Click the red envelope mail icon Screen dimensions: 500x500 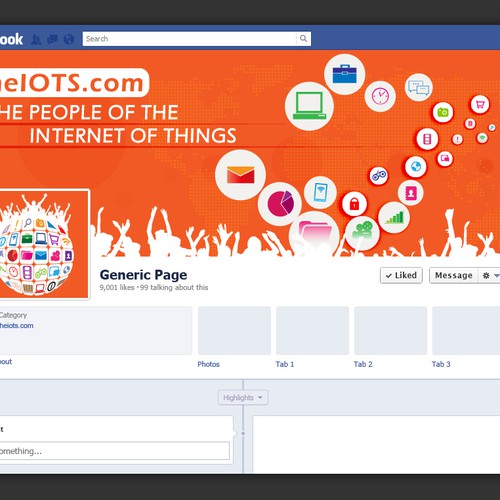(240, 175)
